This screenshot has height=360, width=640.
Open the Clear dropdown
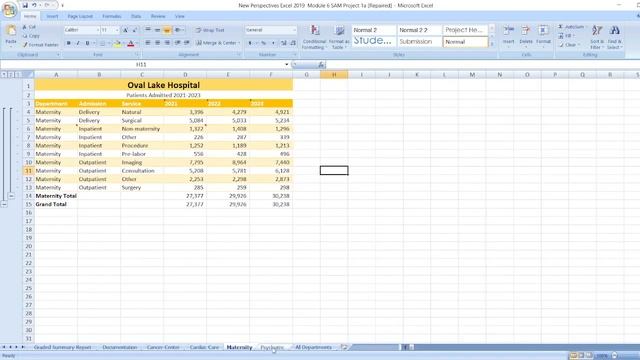pyautogui.click(x=569, y=45)
